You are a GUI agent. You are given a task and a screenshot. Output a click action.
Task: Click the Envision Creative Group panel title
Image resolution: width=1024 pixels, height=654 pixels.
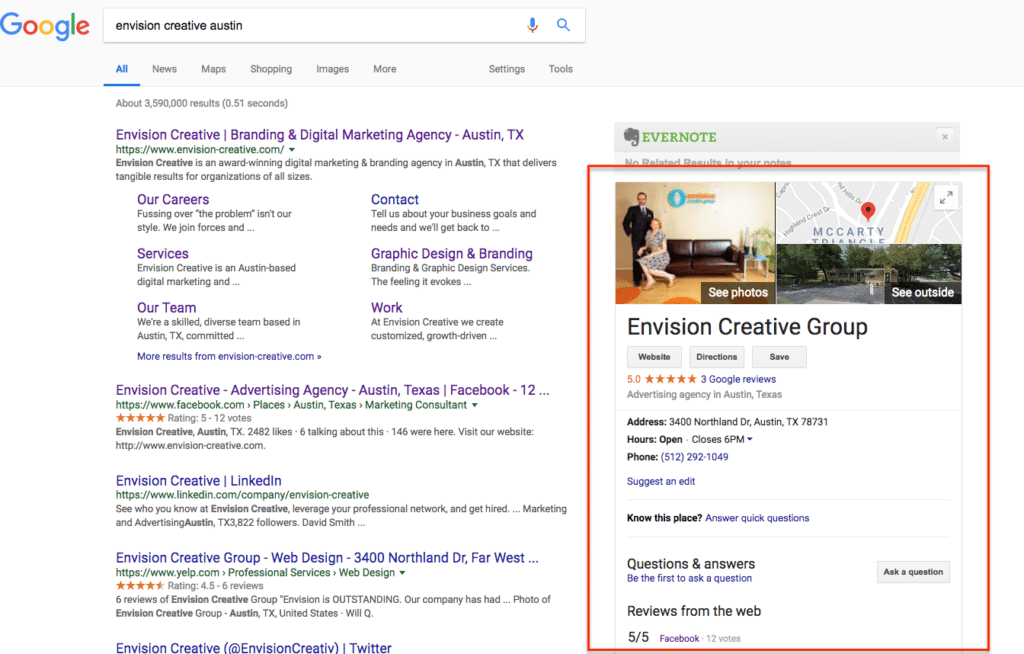coord(747,327)
